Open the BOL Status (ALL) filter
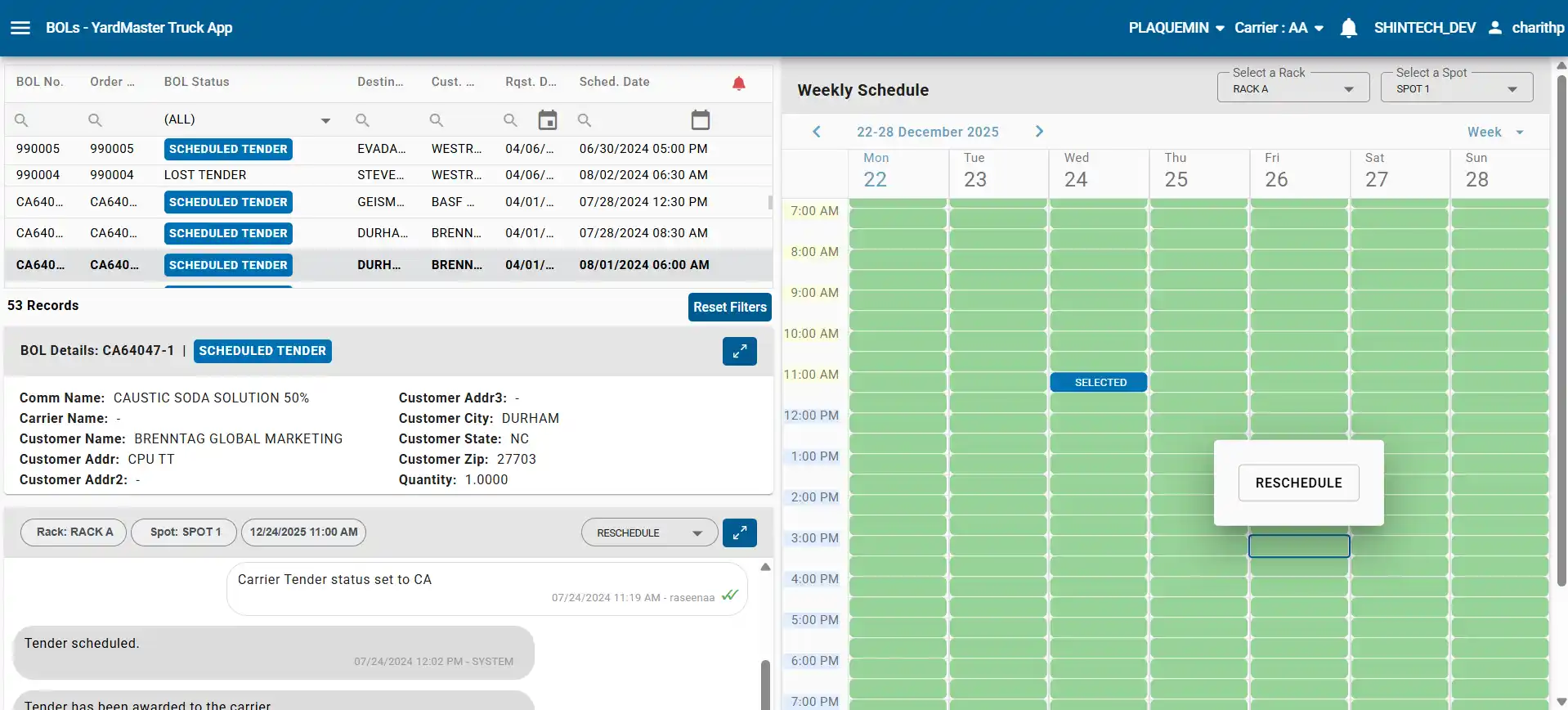The image size is (1568, 710). coord(246,119)
